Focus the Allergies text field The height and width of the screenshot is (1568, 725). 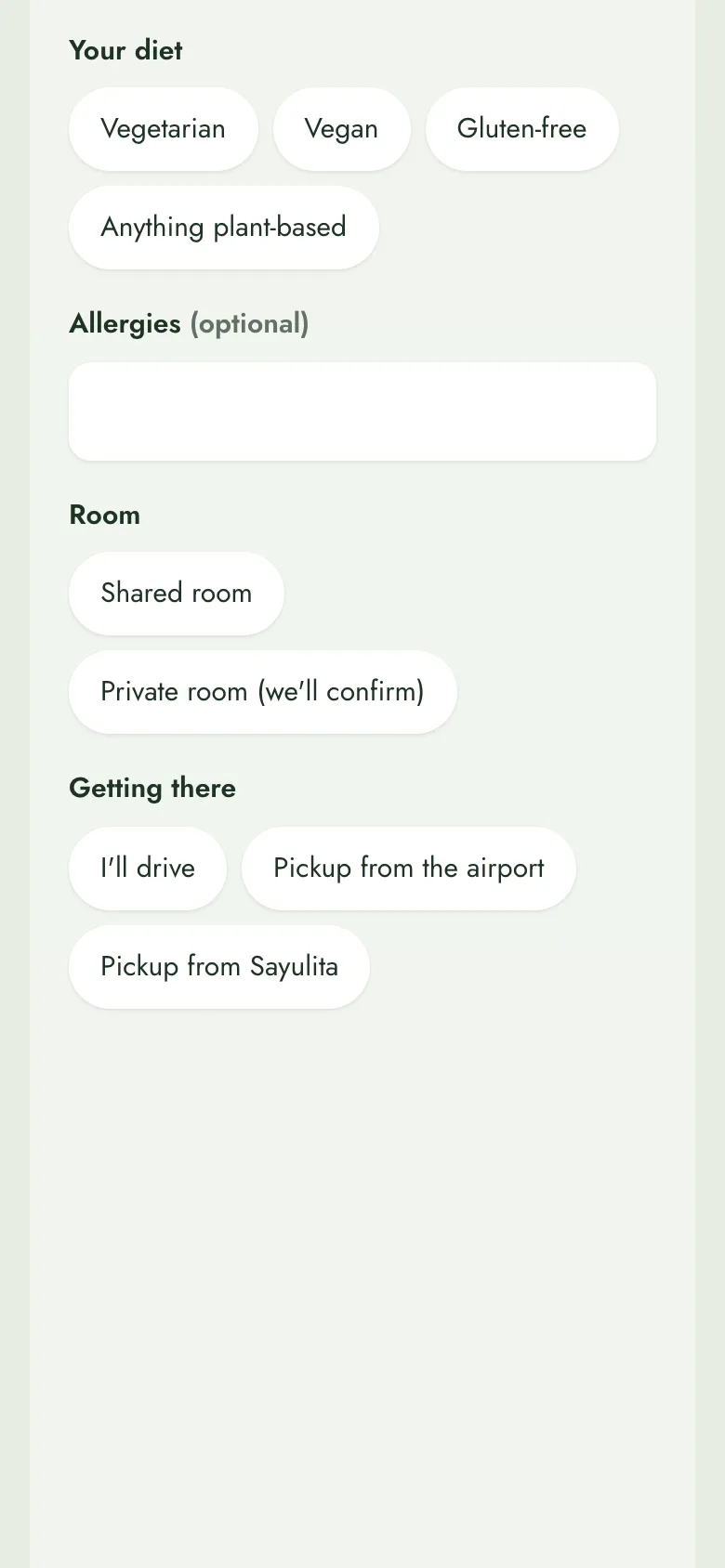362,412
